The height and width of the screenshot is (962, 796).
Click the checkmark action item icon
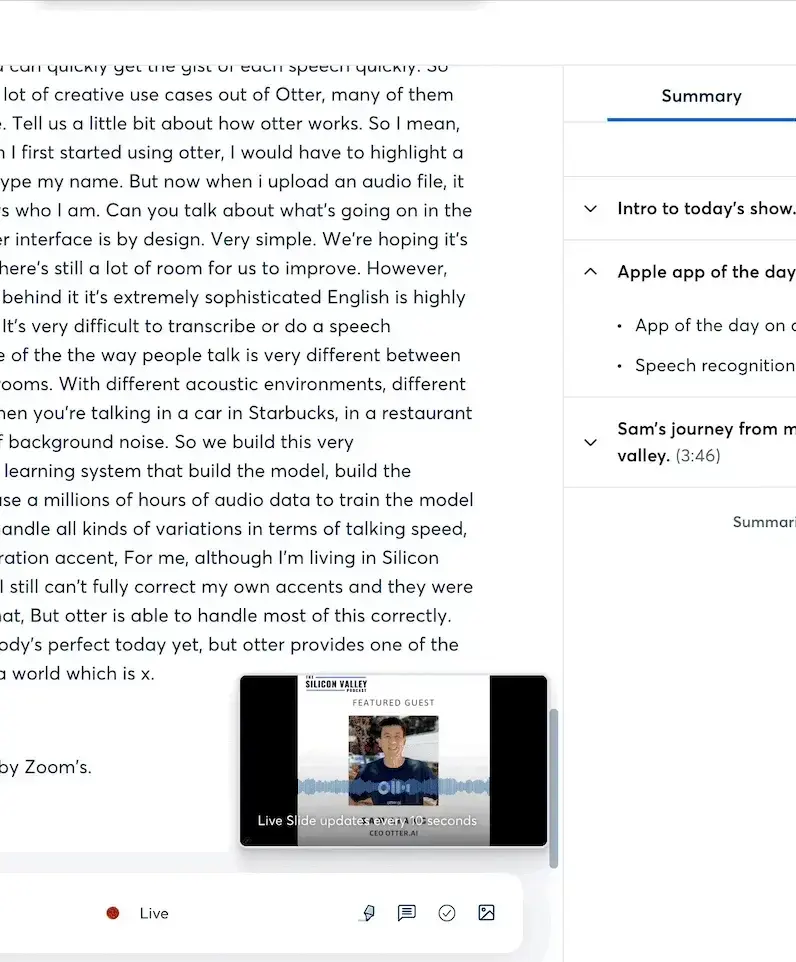(x=447, y=913)
